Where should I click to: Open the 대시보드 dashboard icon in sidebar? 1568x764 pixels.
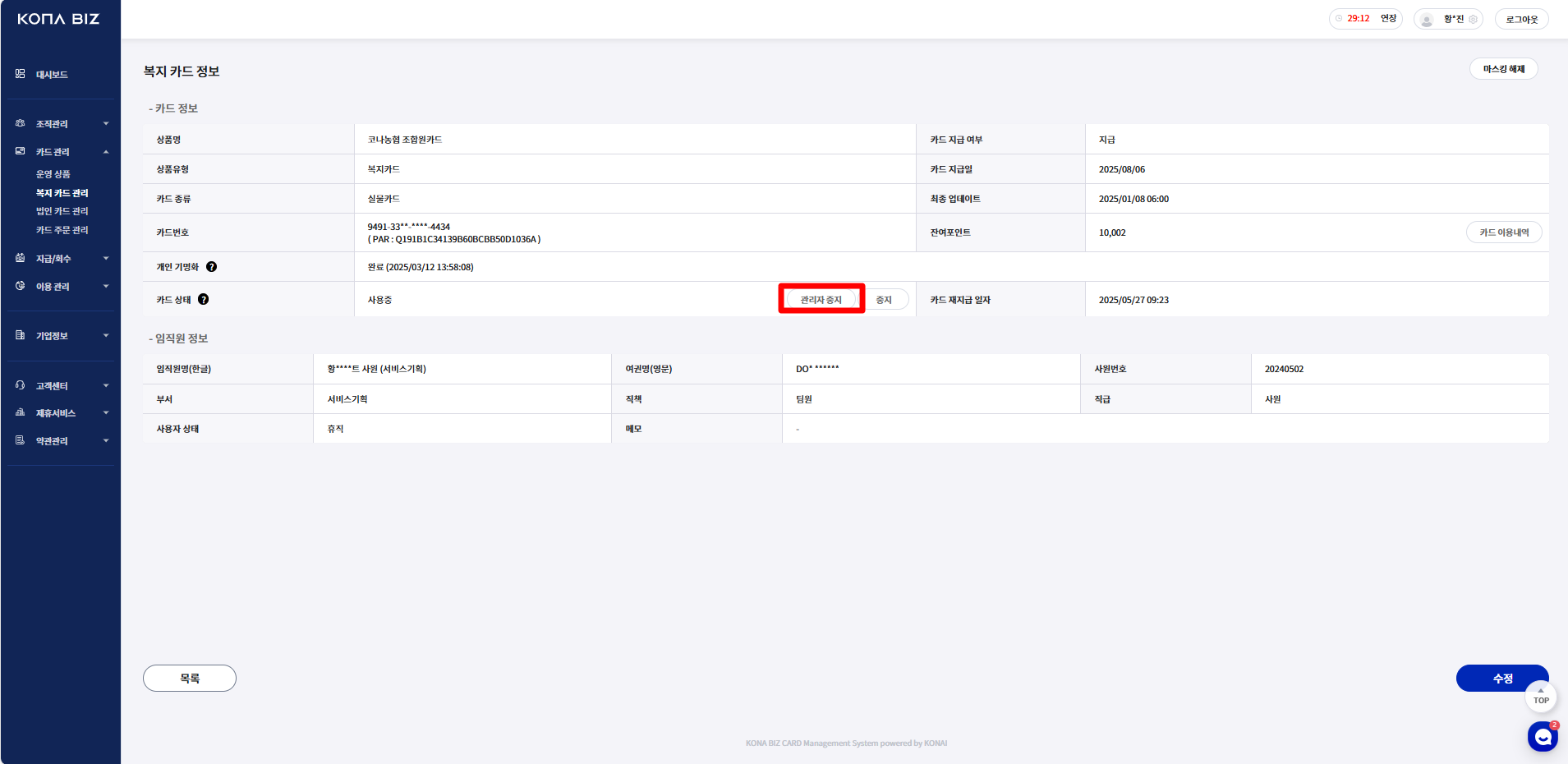[x=20, y=74]
